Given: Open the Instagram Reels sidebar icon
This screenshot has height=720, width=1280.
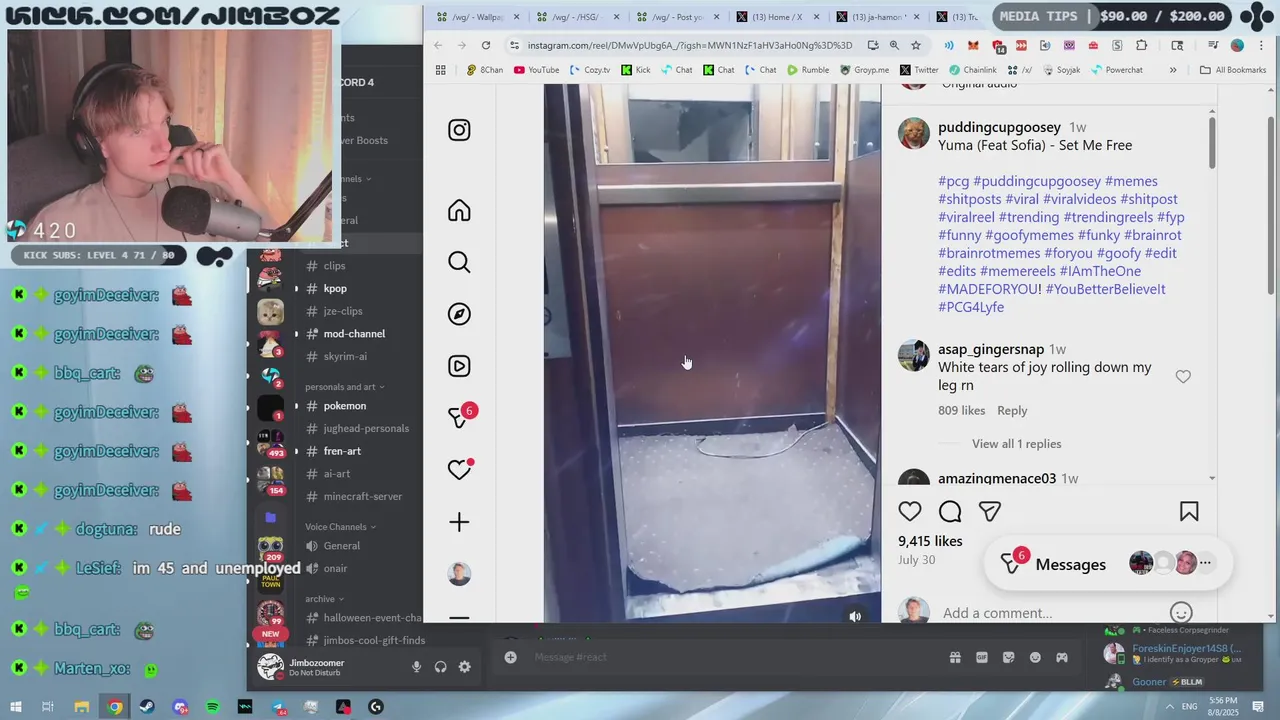Looking at the screenshot, I should [x=459, y=366].
